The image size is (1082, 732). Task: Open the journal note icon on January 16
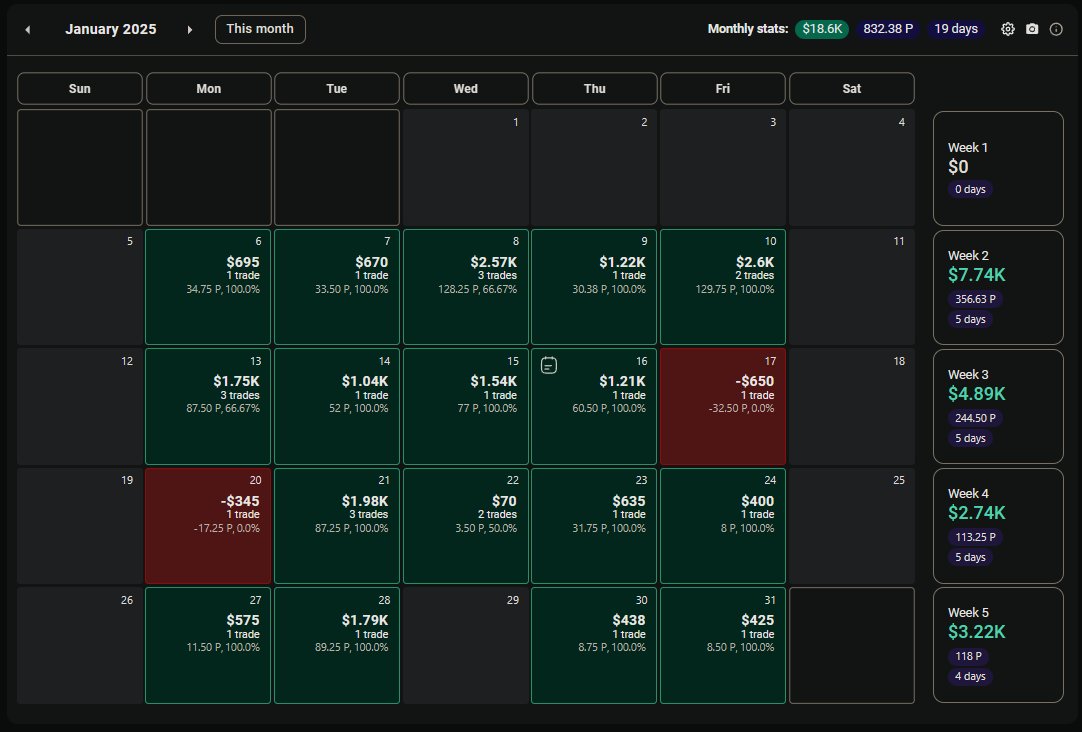pyautogui.click(x=549, y=365)
